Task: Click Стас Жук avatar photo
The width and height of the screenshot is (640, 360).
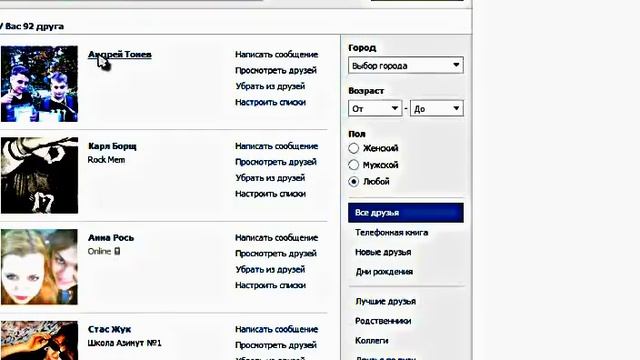Action: pos(39,340)
